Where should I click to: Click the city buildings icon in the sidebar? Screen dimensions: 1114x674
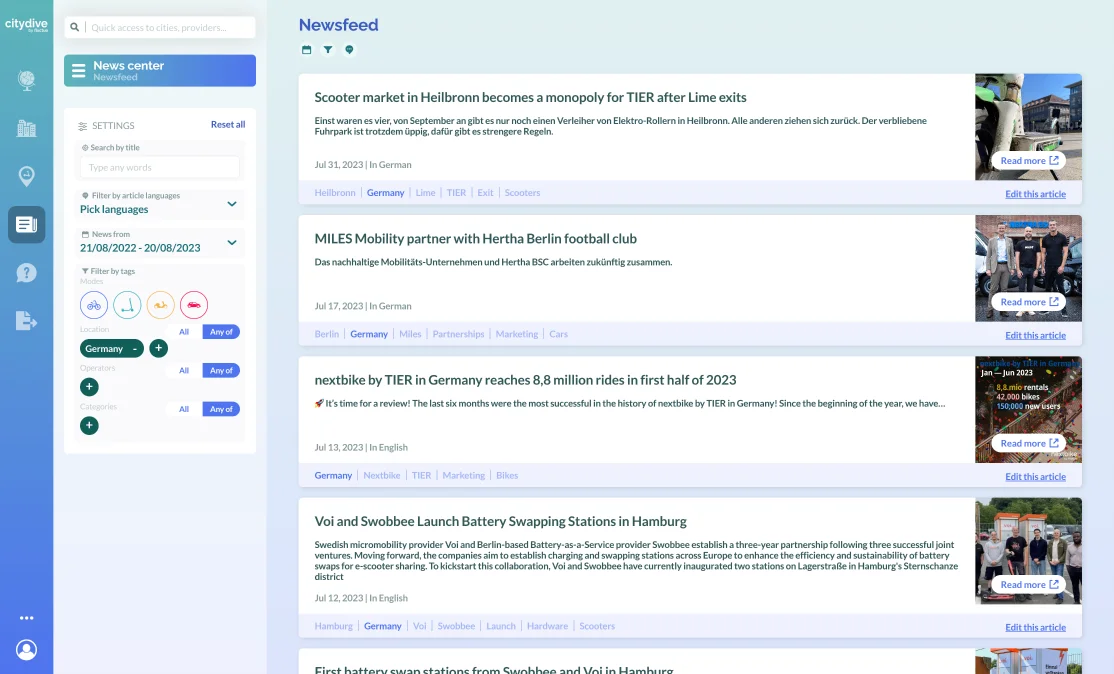pos(26,128)
